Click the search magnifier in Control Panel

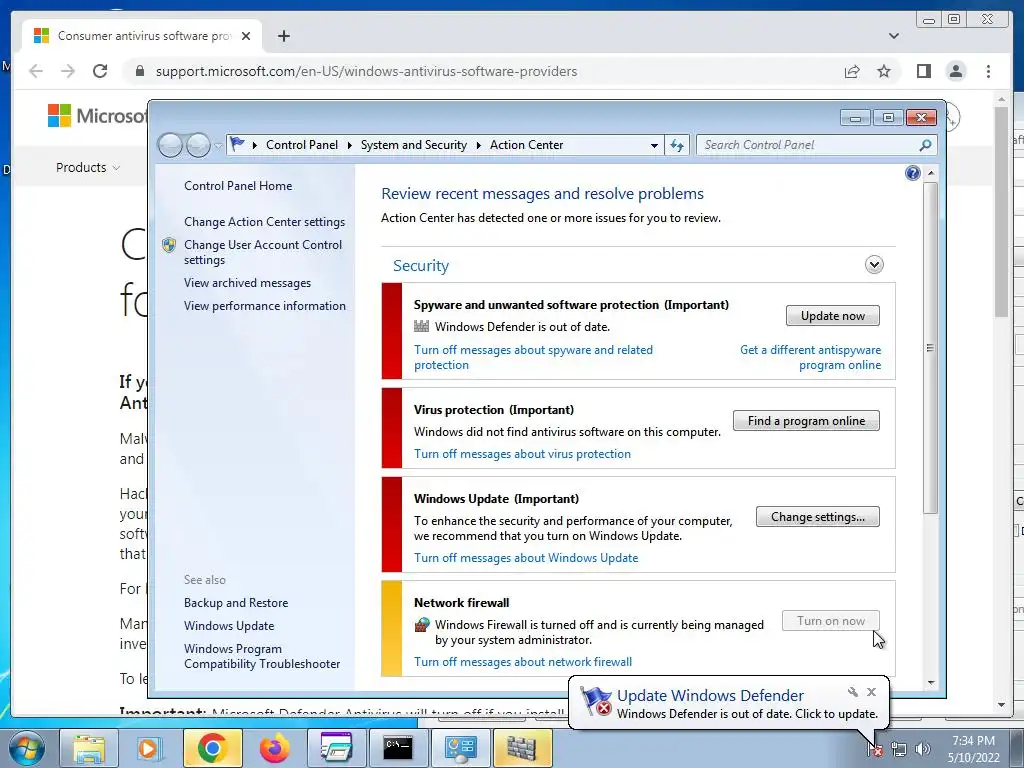pyautogui.click(x=925, y=145)
